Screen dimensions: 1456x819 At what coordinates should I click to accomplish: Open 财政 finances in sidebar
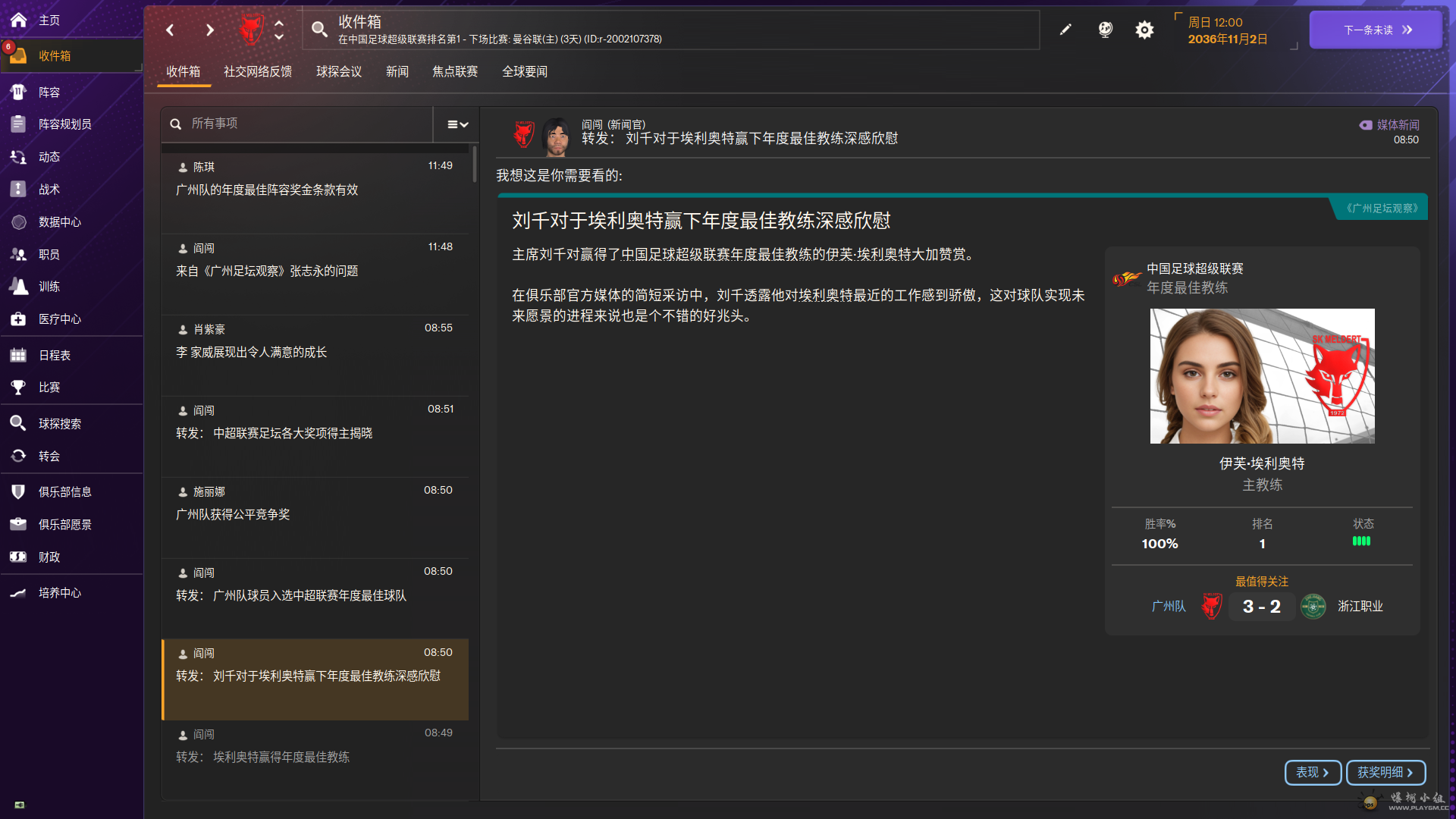click(x=49, y=557)
